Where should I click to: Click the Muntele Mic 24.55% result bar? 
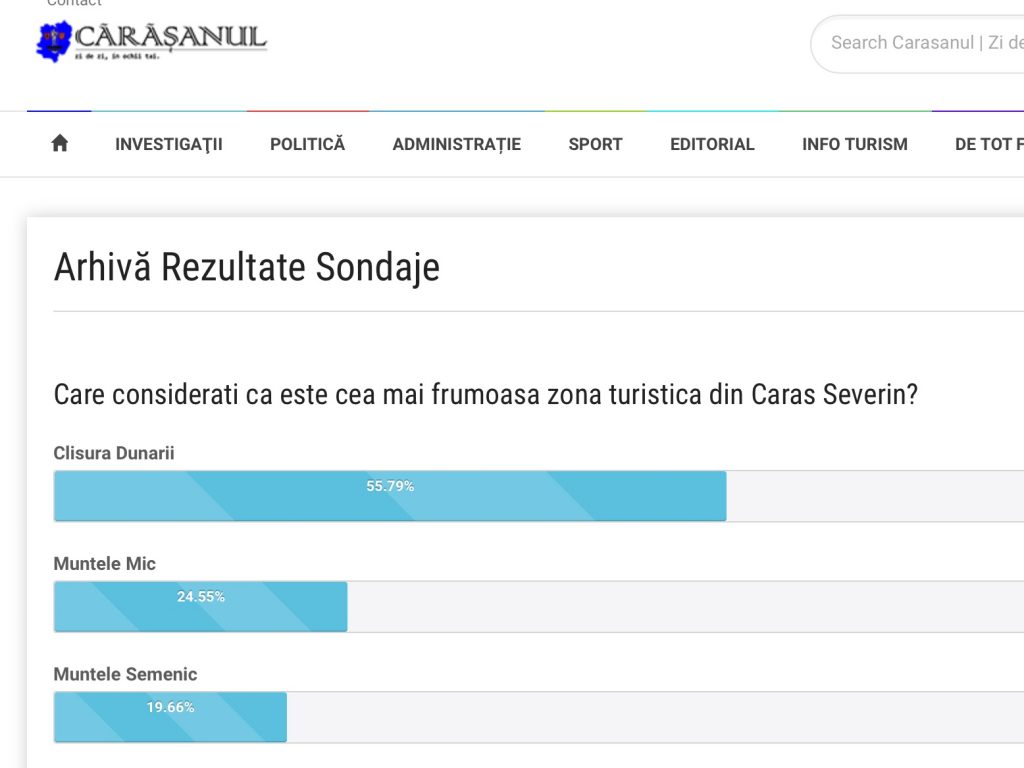tap(200, 606)
